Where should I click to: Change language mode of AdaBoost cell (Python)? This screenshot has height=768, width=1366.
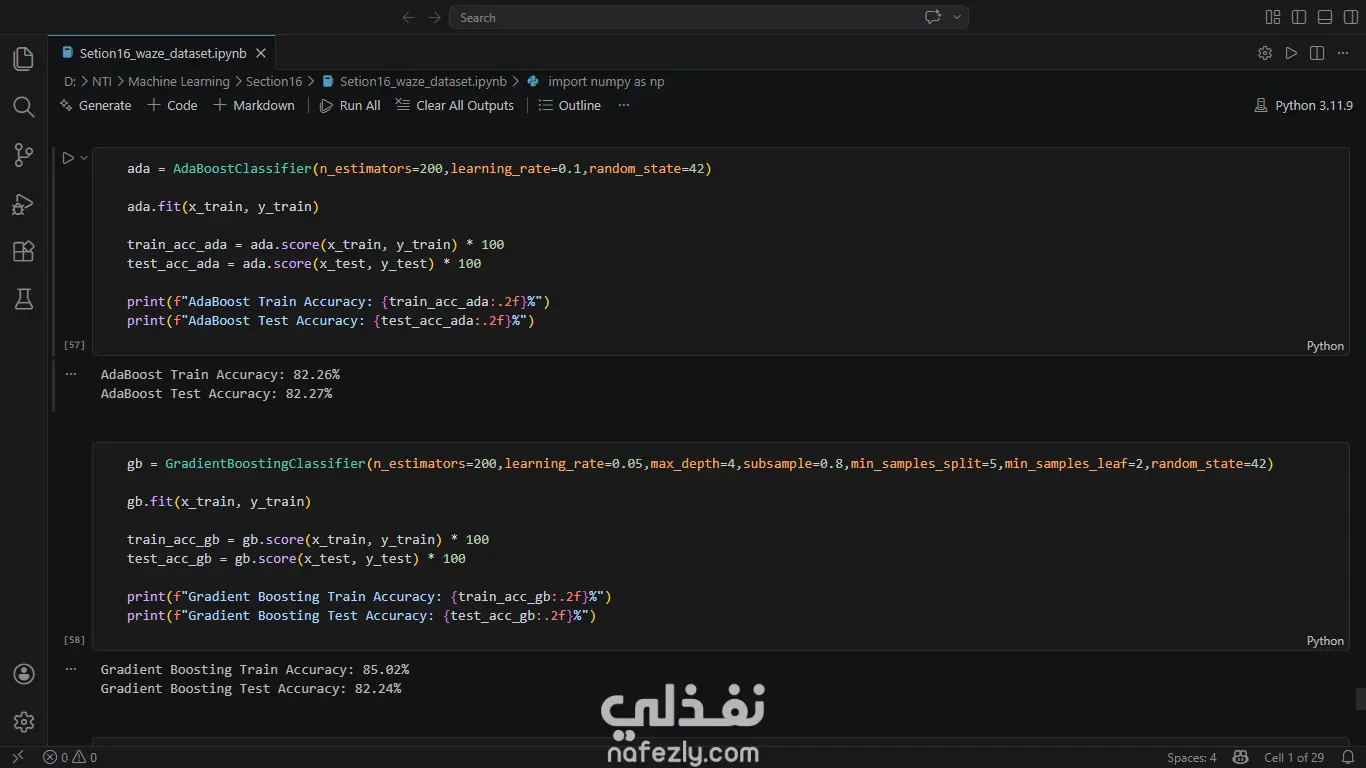1325,345
